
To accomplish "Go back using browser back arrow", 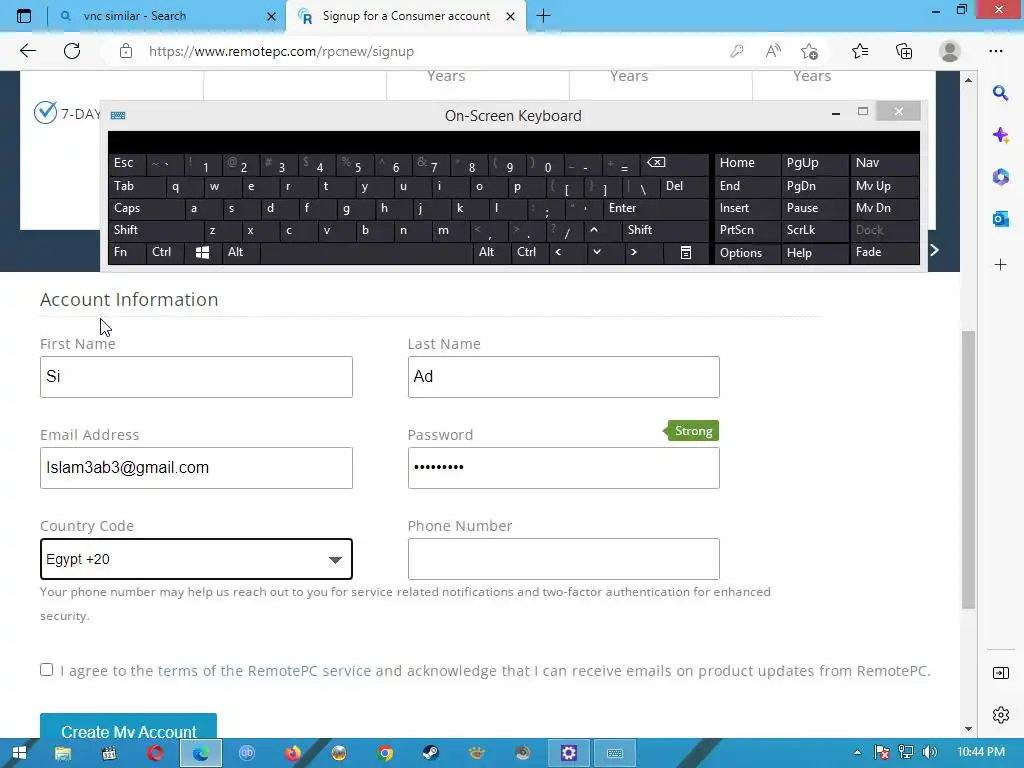I will (27, 51).
